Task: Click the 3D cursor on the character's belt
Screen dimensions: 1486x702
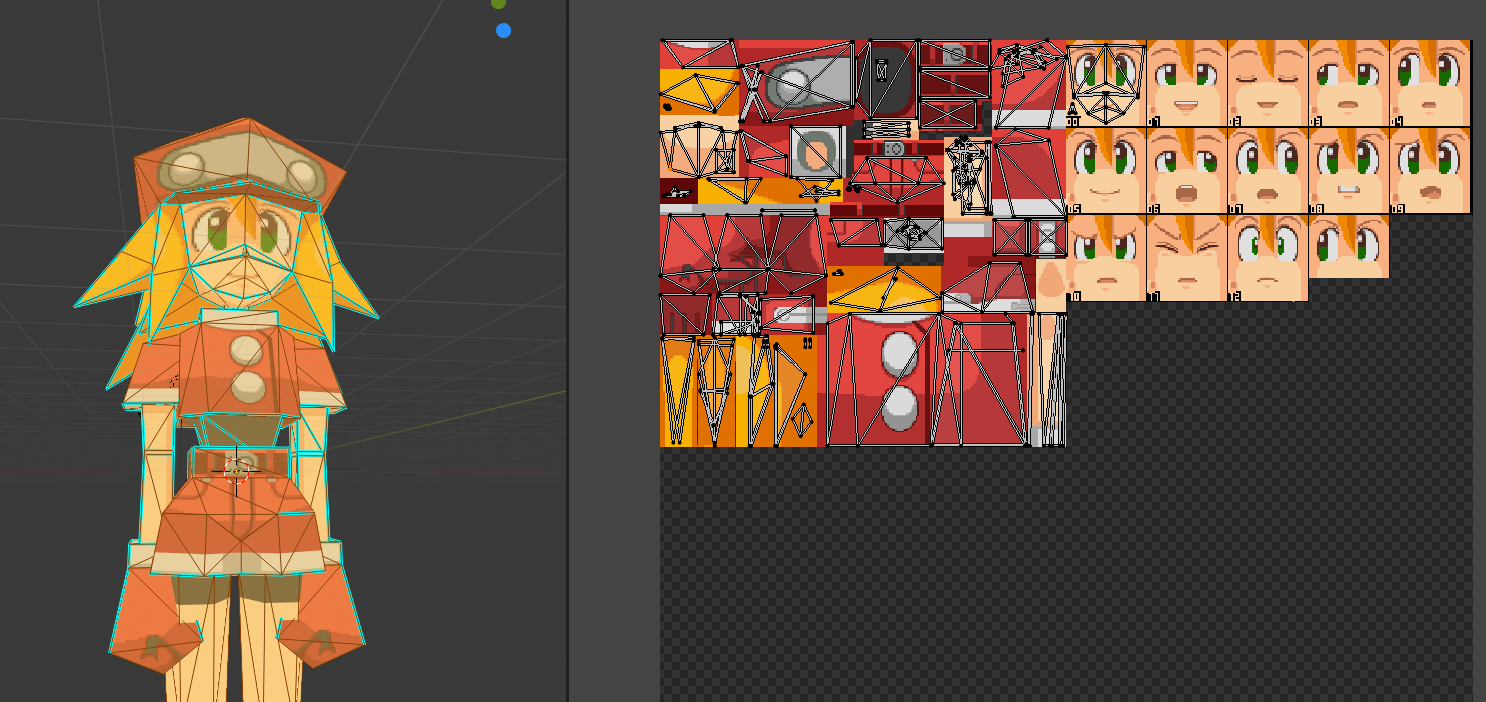Action: pos(236,472)
